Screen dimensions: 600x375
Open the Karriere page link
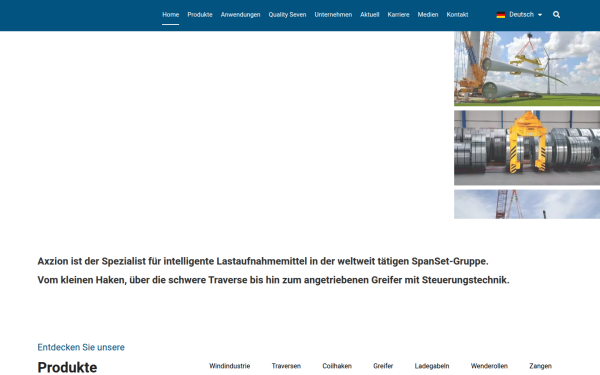tap(398, 15)
